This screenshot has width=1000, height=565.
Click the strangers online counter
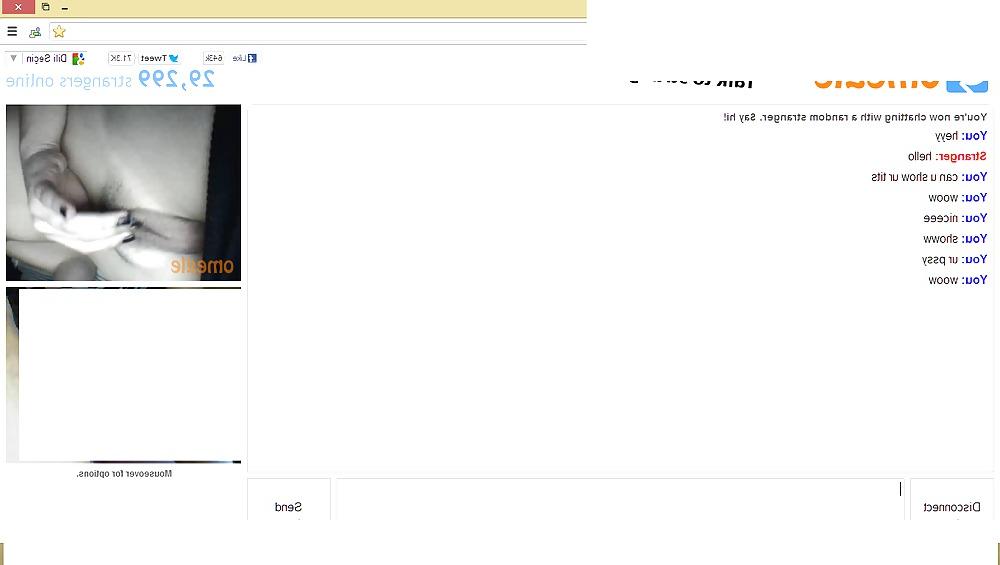110,80
